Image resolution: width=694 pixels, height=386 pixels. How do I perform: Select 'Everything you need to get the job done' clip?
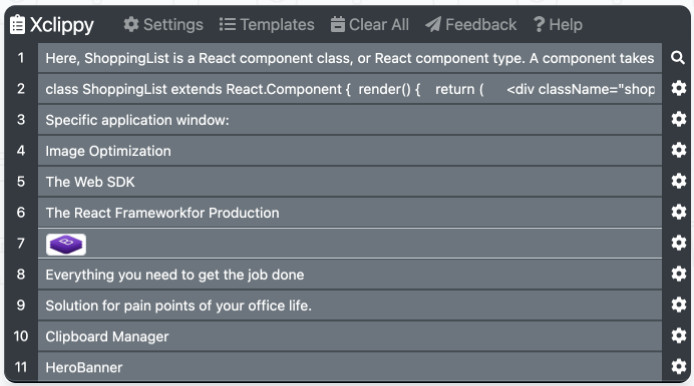(350, 274)
